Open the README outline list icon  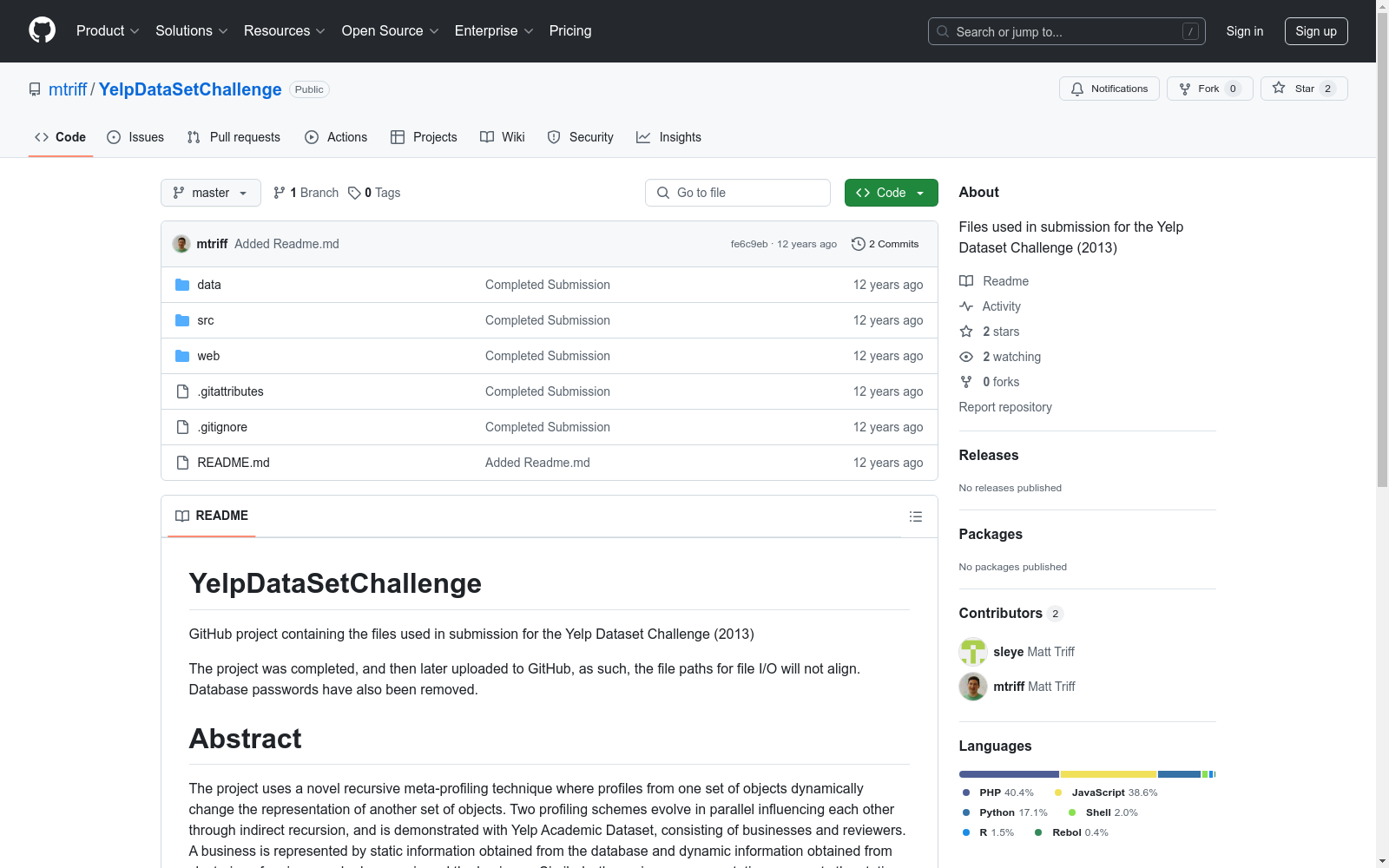(x=915, y=516)
